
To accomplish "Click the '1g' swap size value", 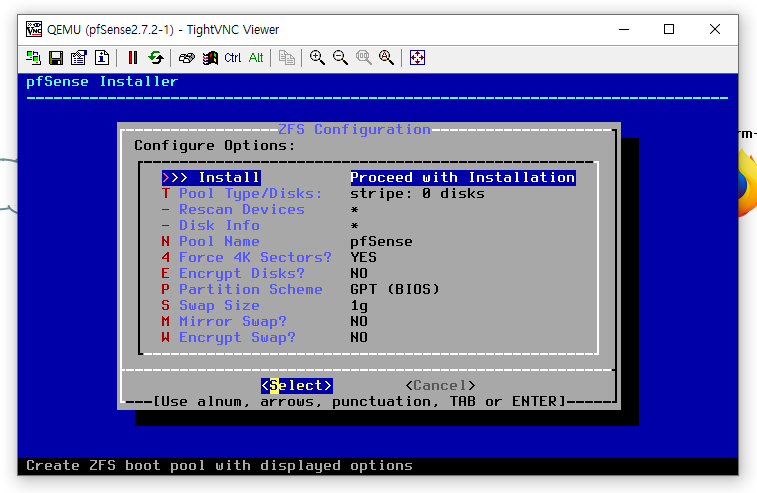I will pyautogui.click(x=359, y=306).
